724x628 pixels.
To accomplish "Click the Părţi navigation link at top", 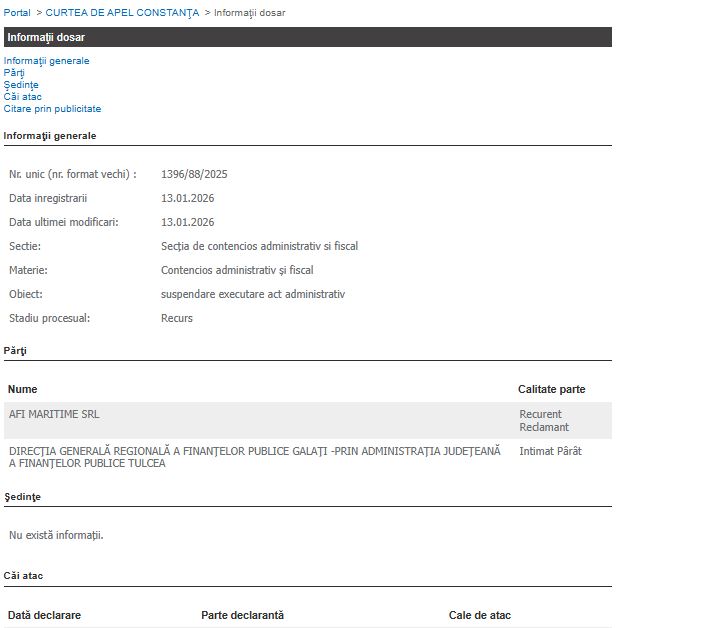I will point(14,73).
